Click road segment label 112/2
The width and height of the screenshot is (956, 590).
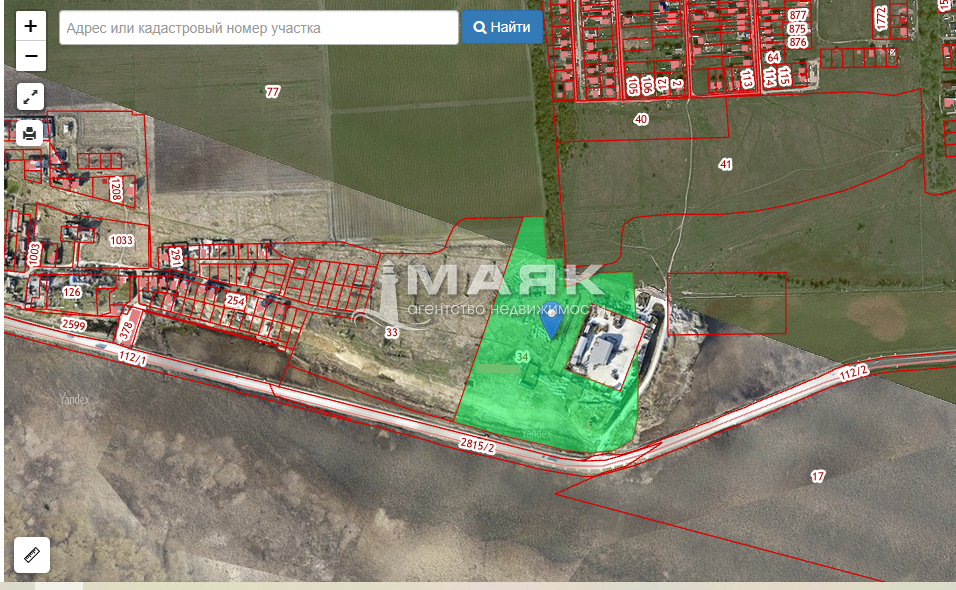point(854,374)
